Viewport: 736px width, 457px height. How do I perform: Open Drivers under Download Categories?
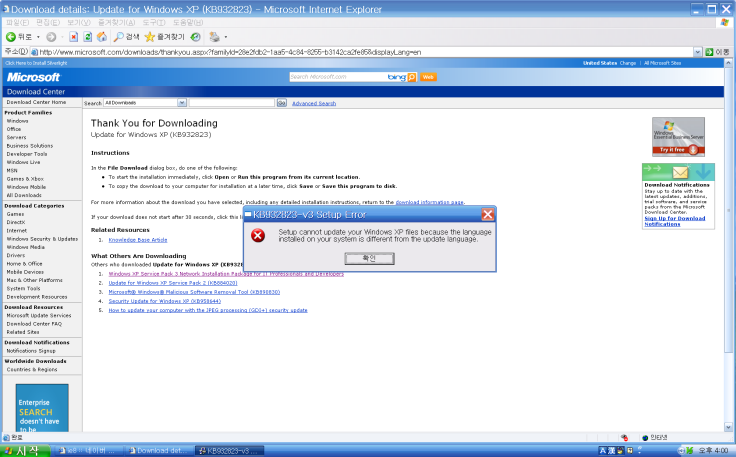pos(15,255)
